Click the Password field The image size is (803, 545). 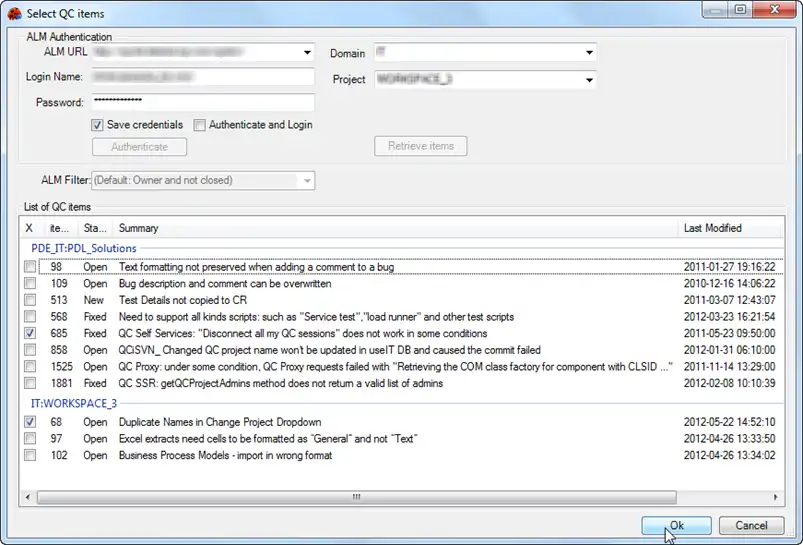203,102
